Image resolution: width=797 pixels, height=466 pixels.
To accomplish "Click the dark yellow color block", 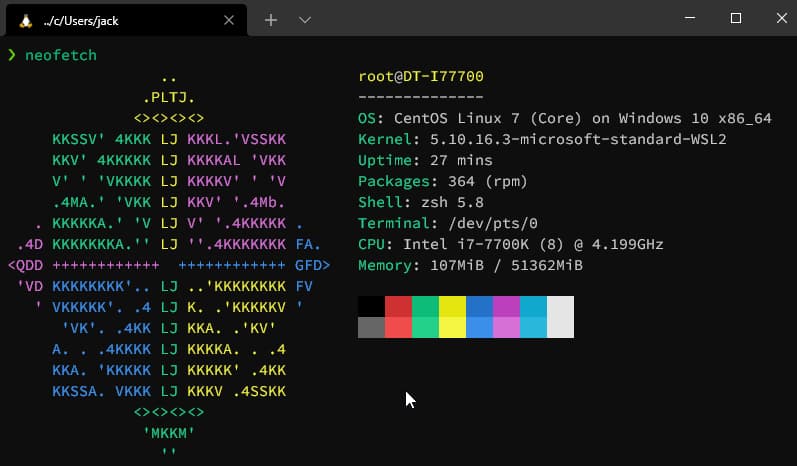I will [452, 306].
